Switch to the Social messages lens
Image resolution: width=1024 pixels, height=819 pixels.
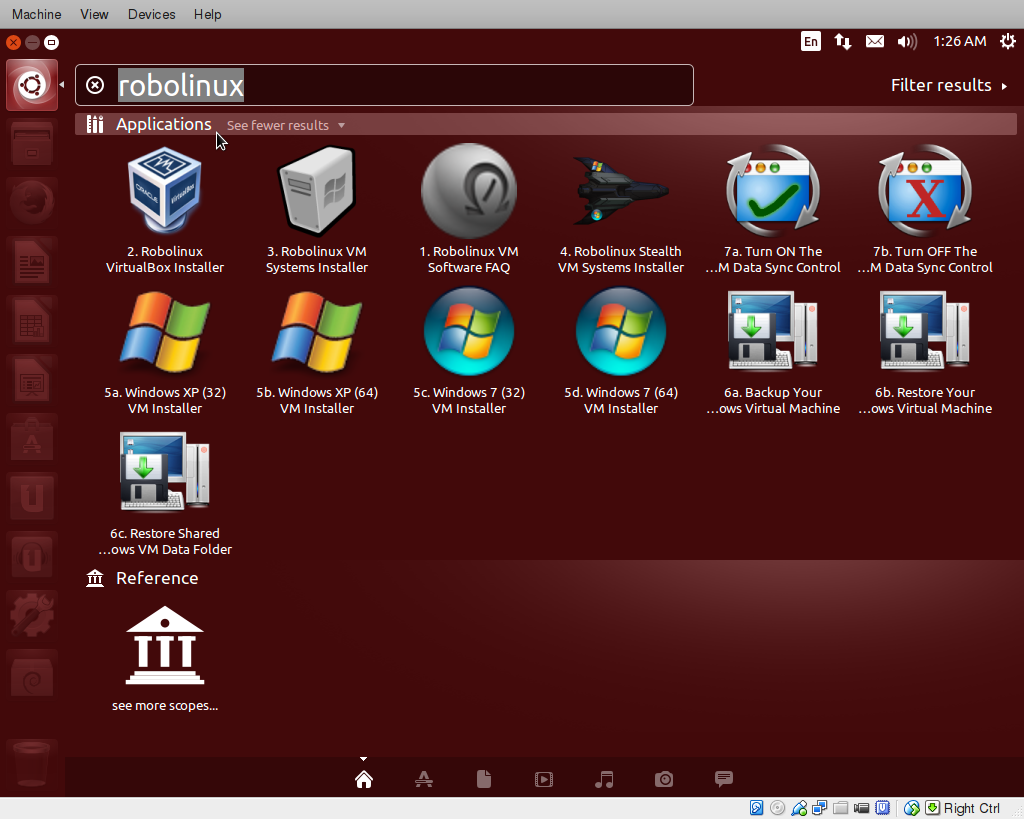724,779
